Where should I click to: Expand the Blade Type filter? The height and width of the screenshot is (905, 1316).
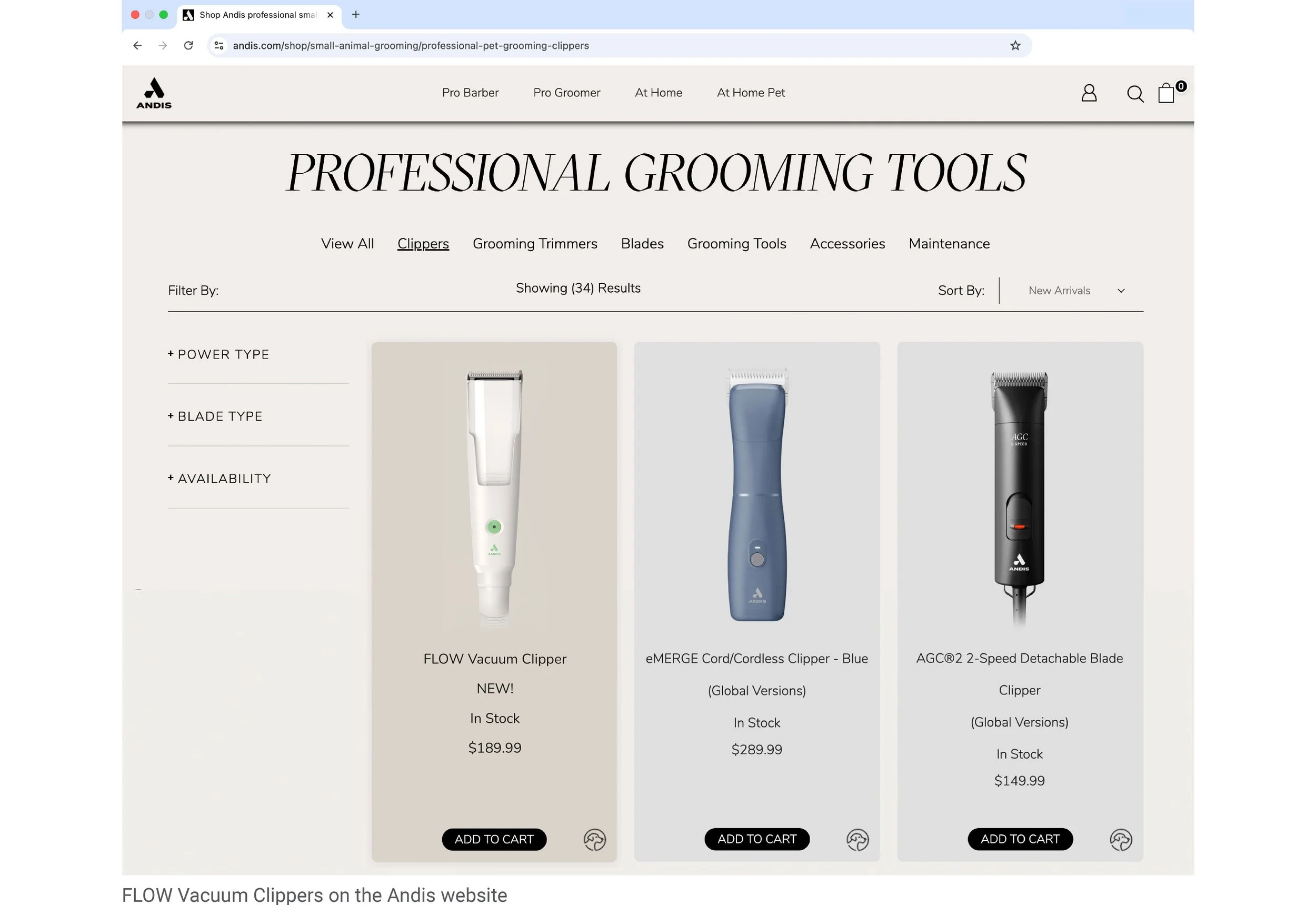(x=215, y=416)
